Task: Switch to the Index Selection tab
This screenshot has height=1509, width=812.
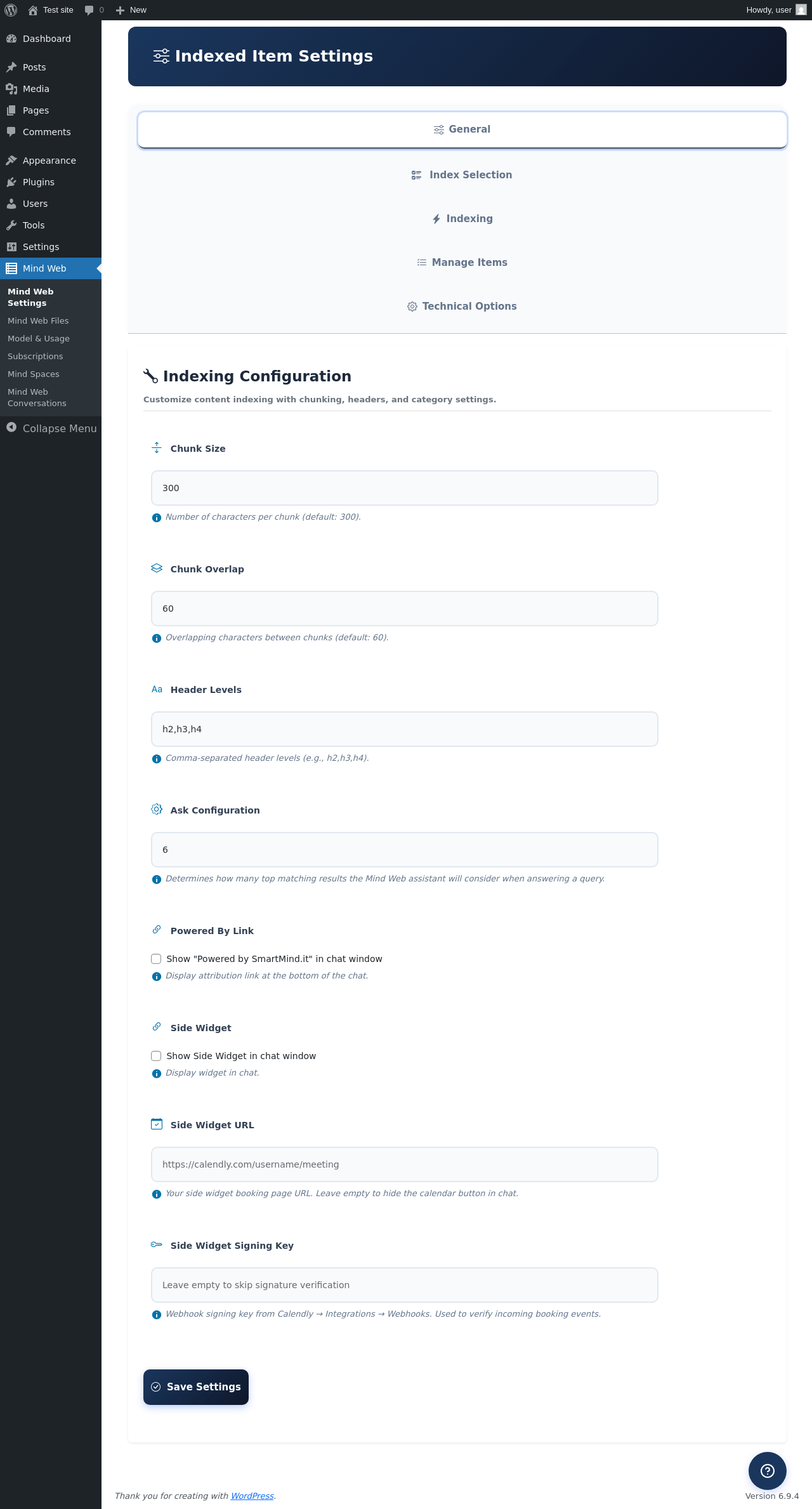Action: [x=462, y=175]
